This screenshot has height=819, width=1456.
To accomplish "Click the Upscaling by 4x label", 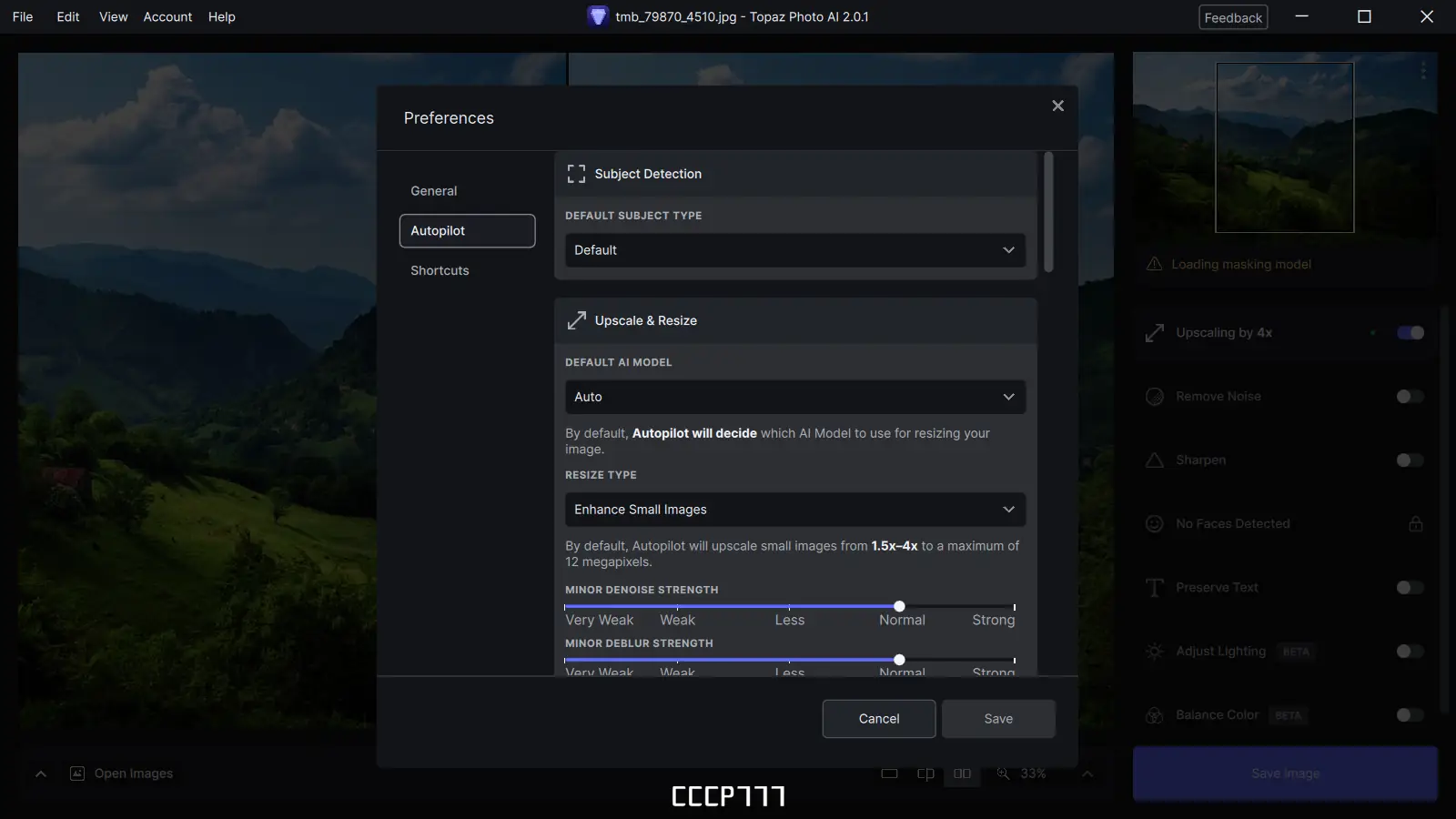I will (1224, 333).
